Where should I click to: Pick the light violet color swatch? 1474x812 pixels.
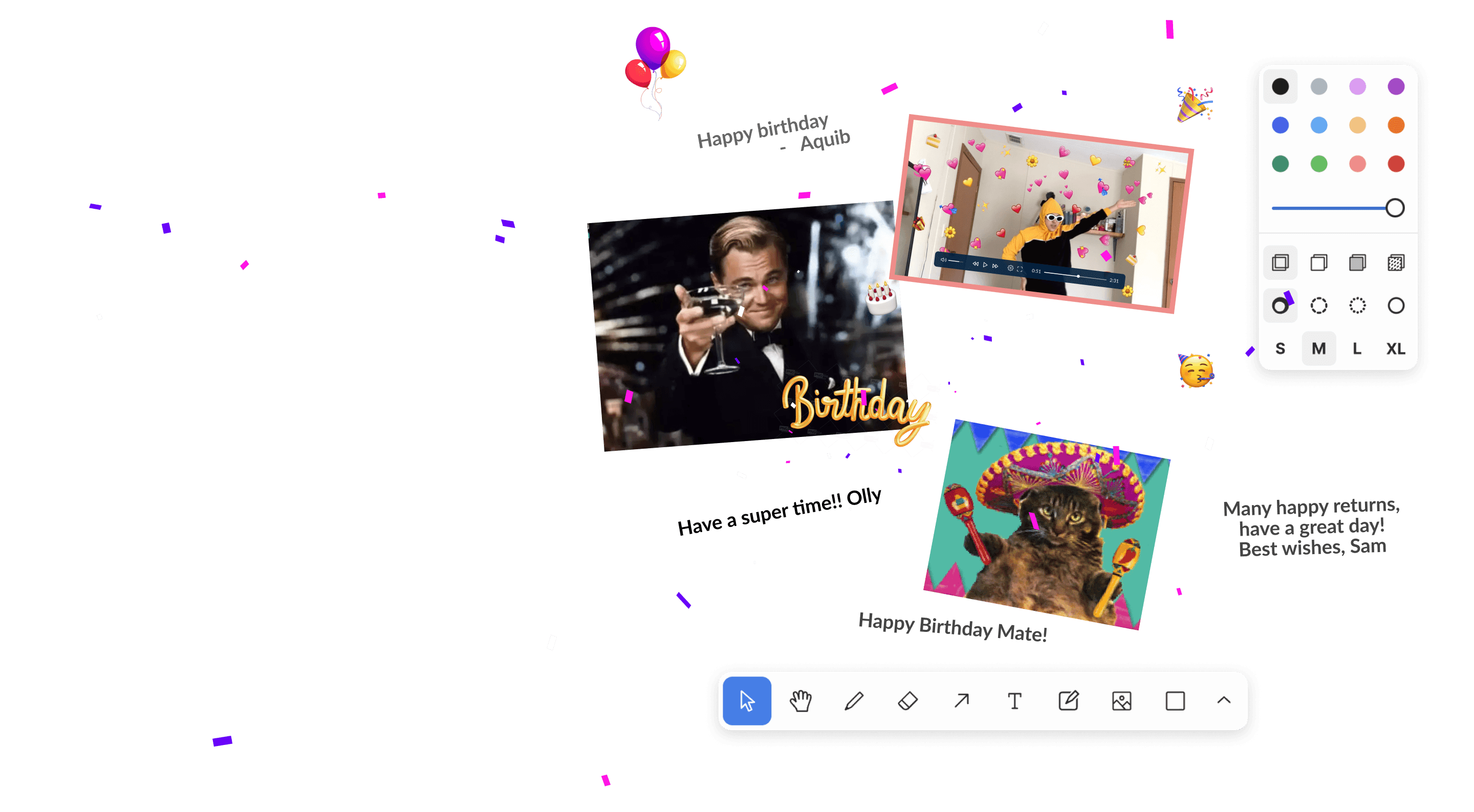[1357, 86]
